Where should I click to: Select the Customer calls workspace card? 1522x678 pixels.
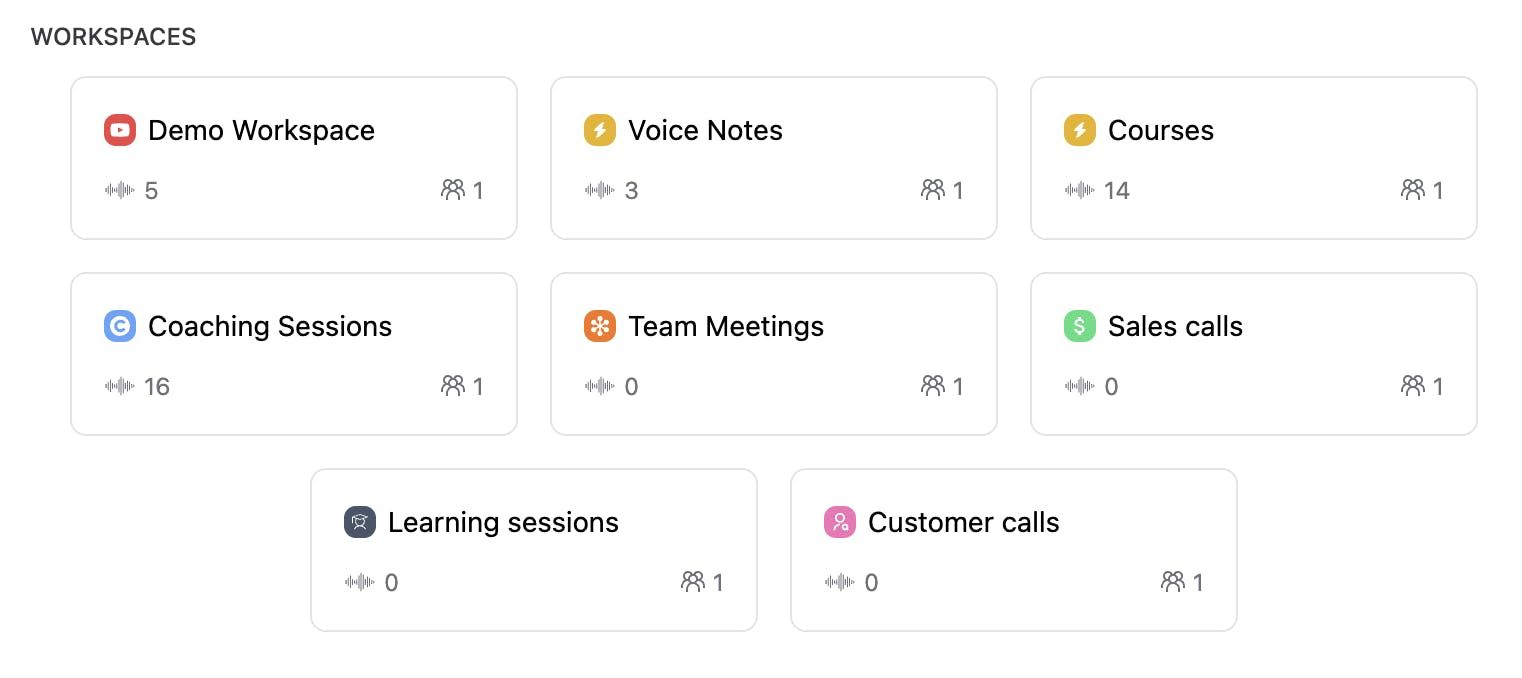[1013, 549]
